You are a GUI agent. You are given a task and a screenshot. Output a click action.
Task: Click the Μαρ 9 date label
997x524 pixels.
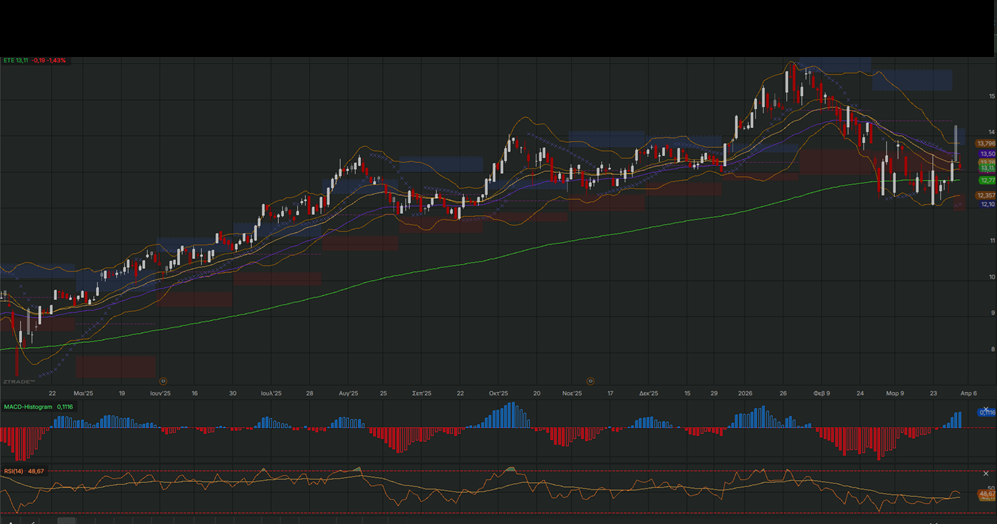coord(895,394)
